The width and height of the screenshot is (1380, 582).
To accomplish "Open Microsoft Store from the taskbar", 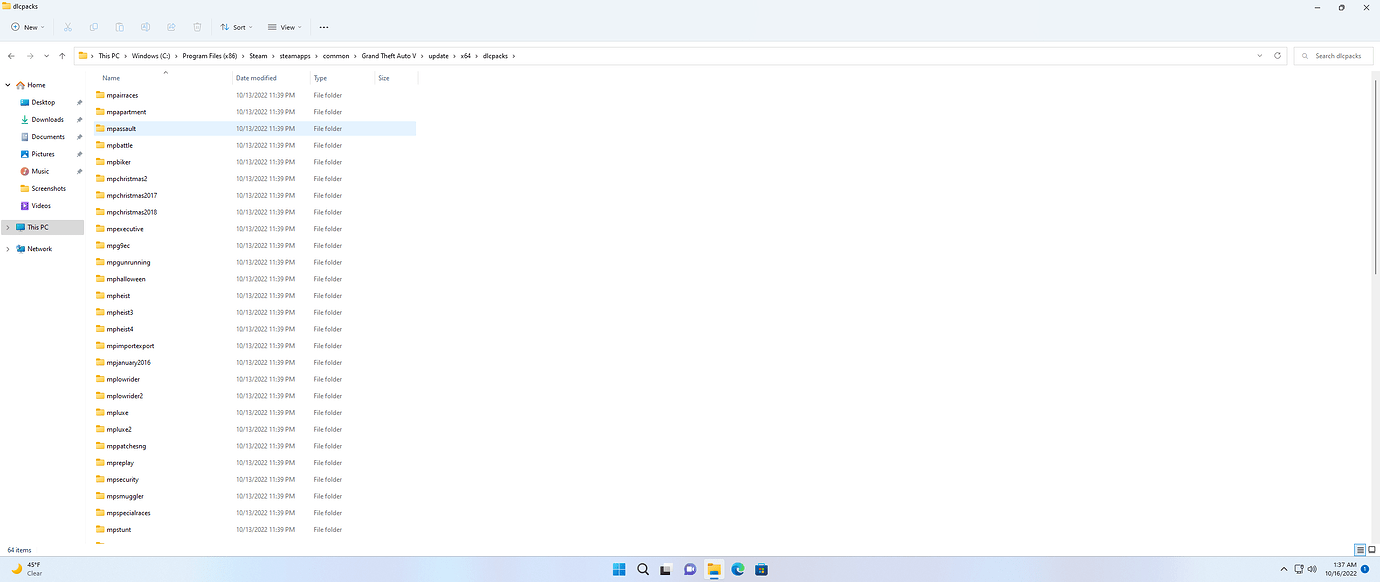I will pos(761,568).
